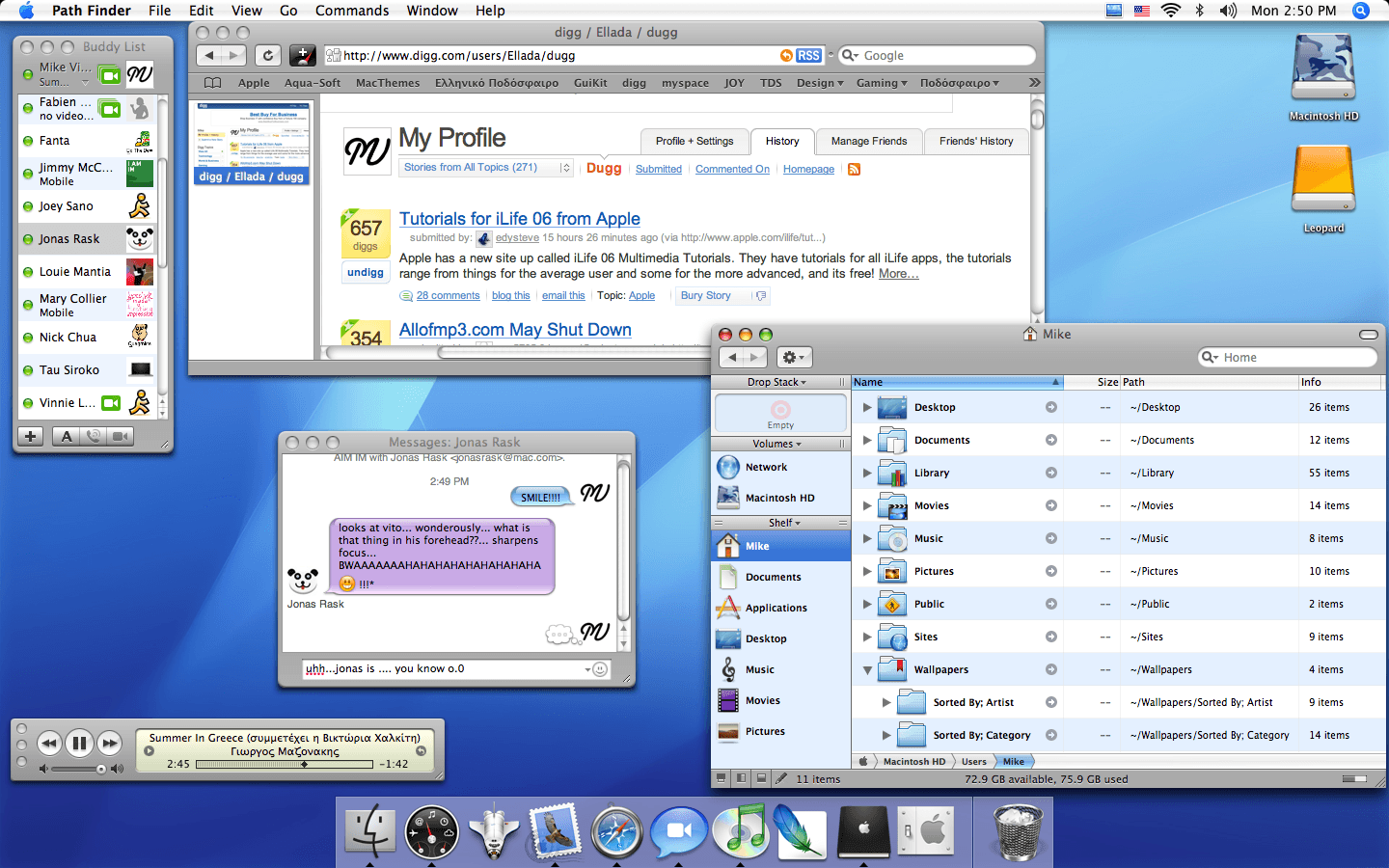Open the Gaming bookmarks dropdown
This screenshot has width=1389, height=868.
click(x=881, y=83)
